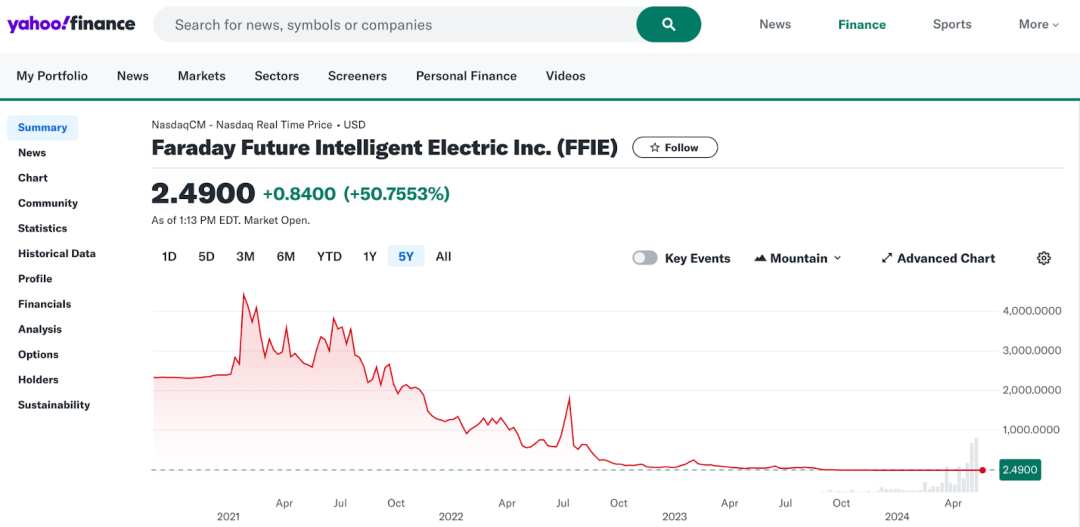
Task: Switch chart range to All
Action: pyautogui.click(x=444, y=257)
